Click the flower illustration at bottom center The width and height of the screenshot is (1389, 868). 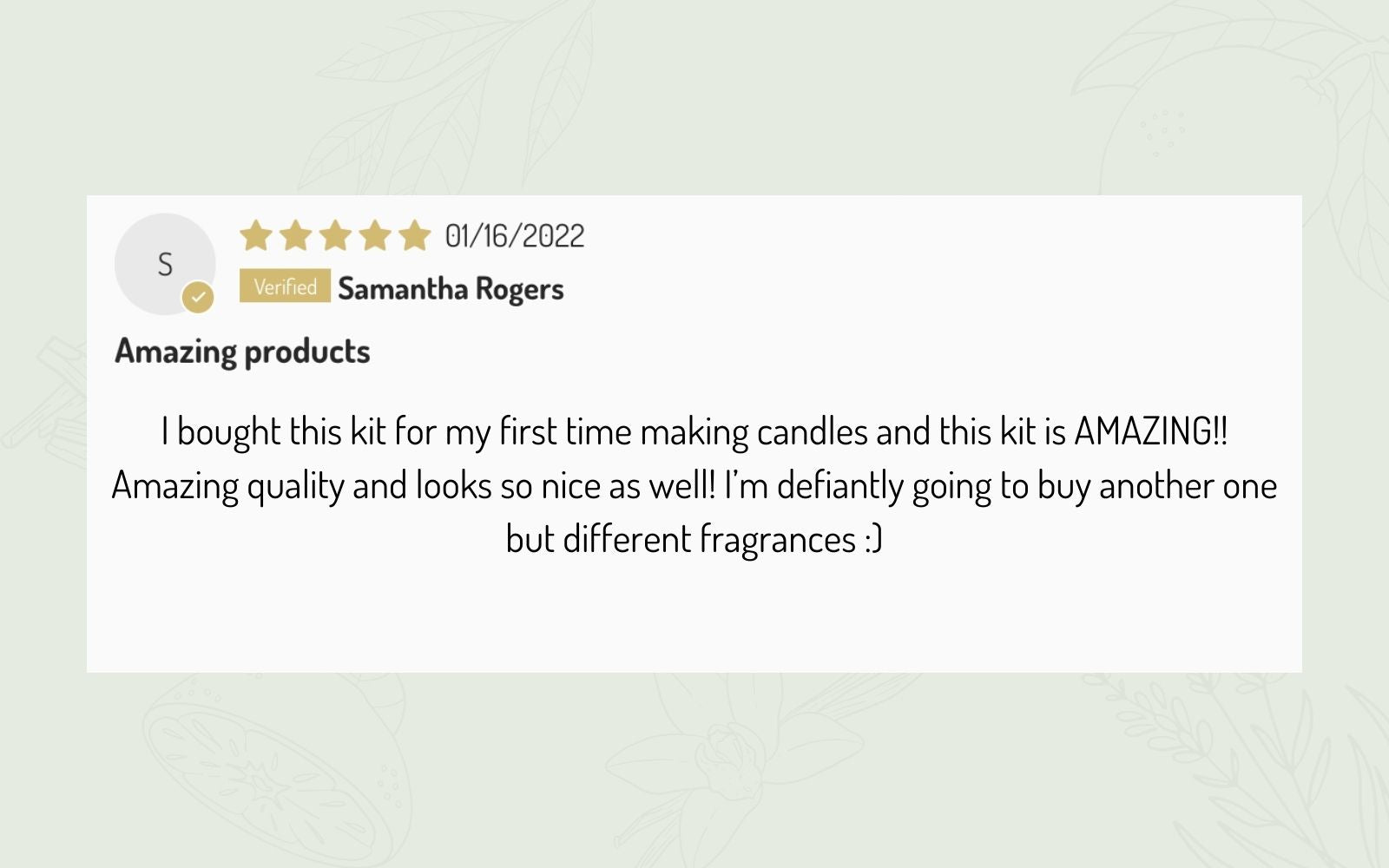[738, 764]
